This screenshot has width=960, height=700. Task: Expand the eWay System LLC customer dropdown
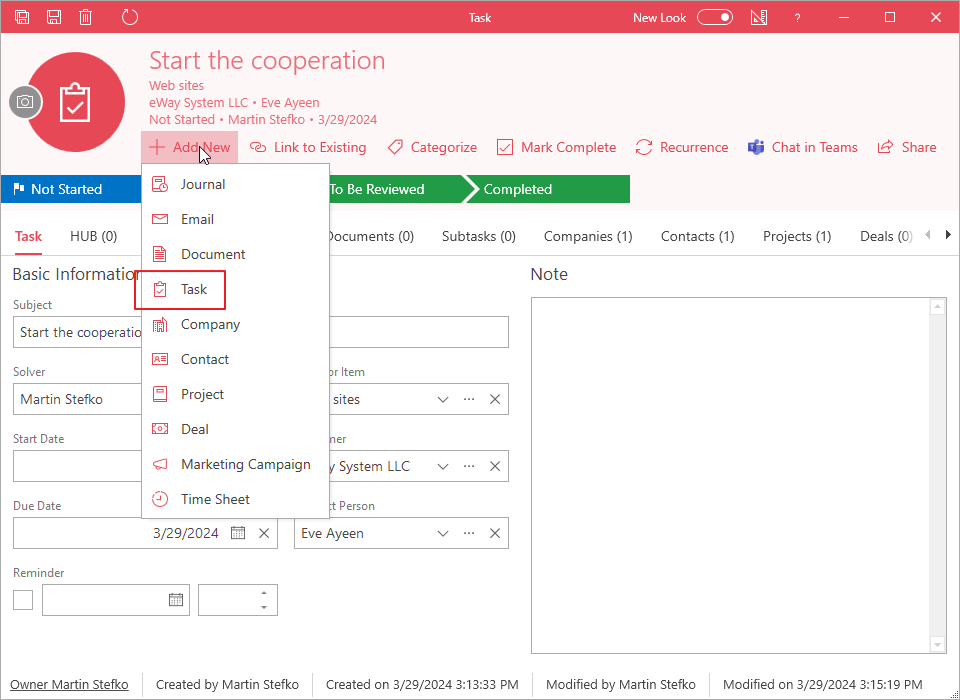click(443, 467)
